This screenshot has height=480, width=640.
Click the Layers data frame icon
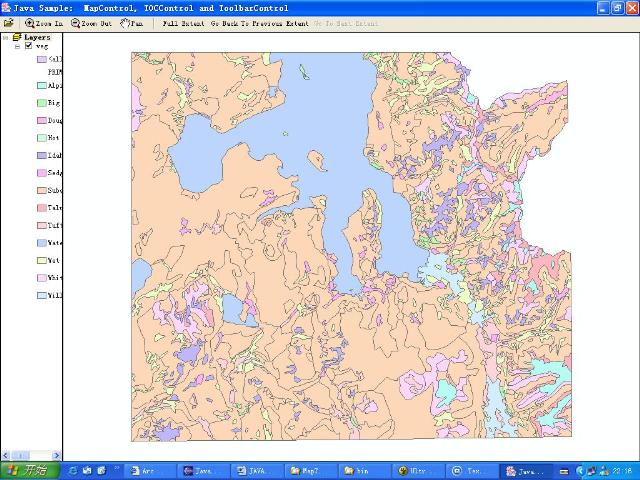tap(17, 37)
